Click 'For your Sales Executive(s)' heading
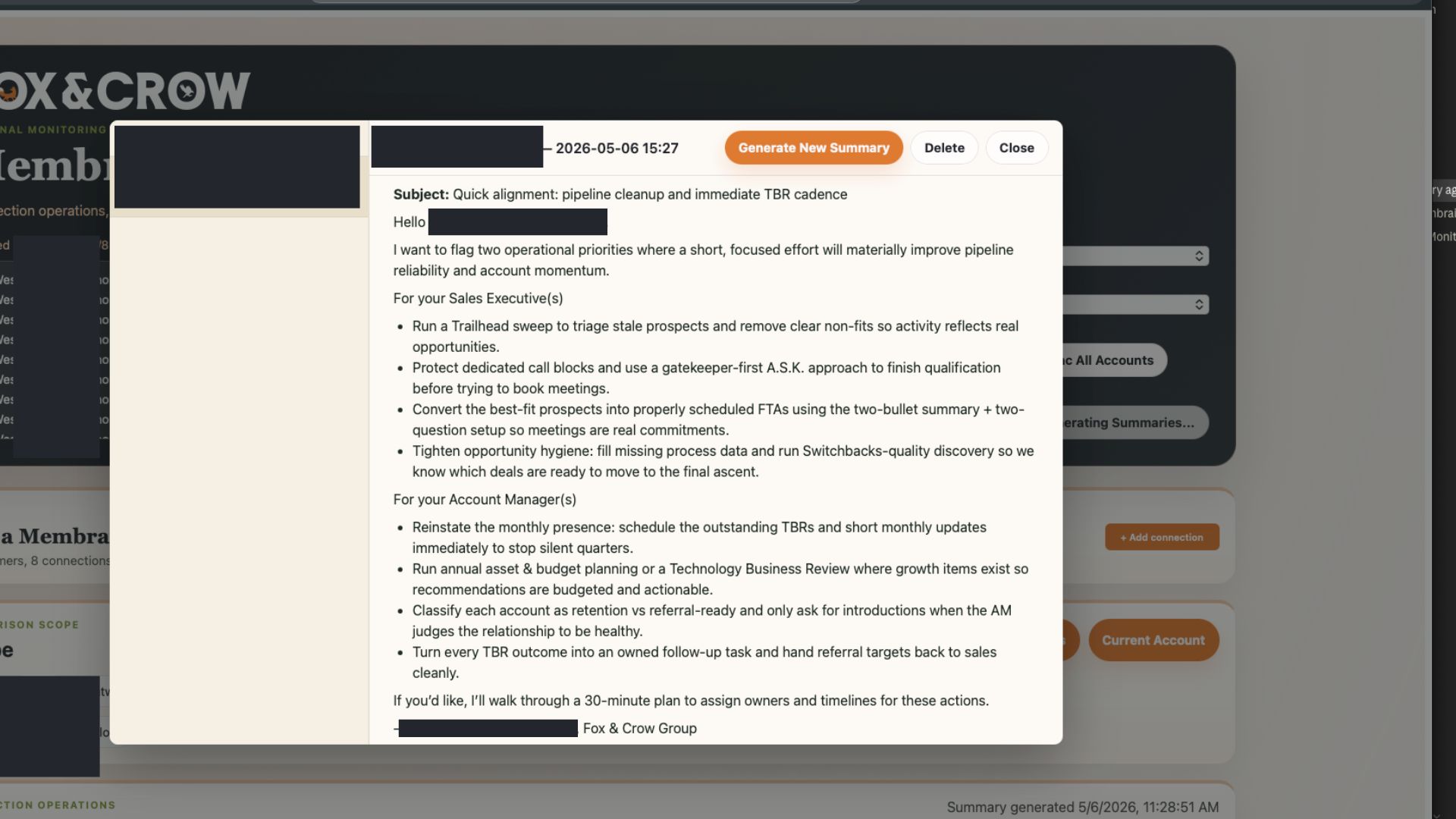The width and height of the screenshot is (1456, 819). point(478,298)
